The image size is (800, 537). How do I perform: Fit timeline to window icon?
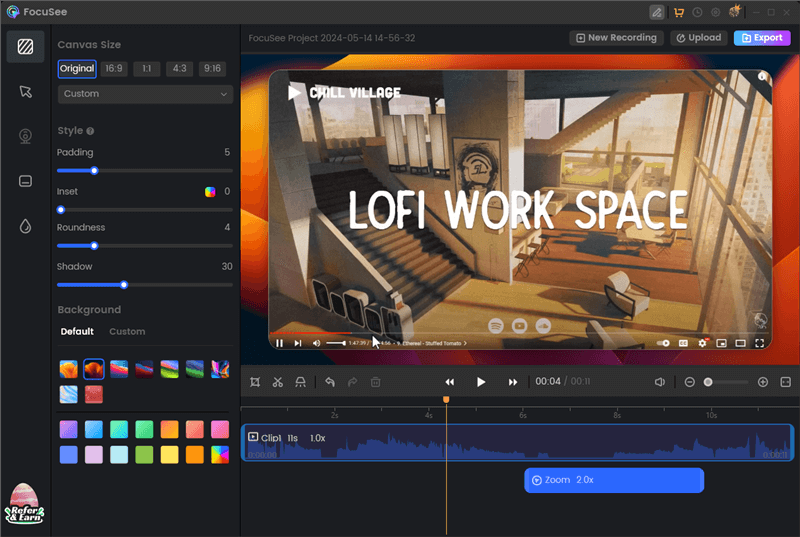tap(786, 382)
